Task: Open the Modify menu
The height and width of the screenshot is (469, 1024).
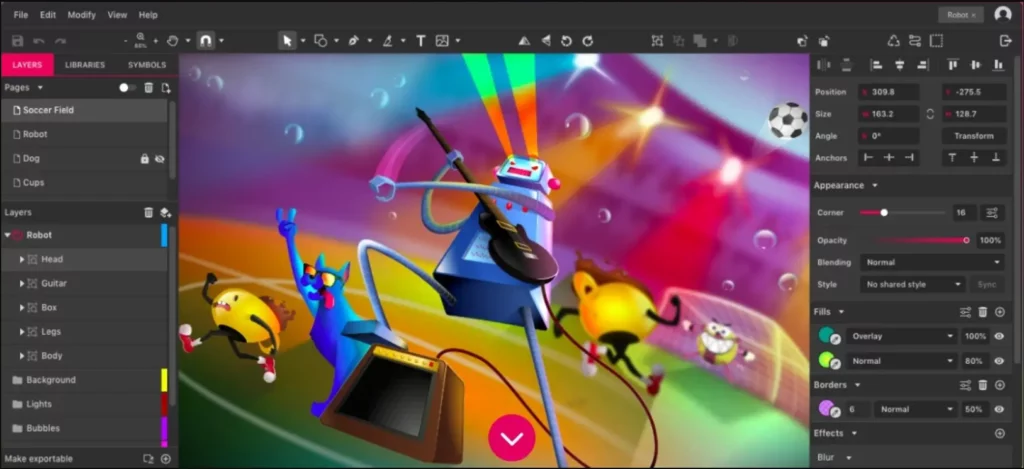Action: 82,14
